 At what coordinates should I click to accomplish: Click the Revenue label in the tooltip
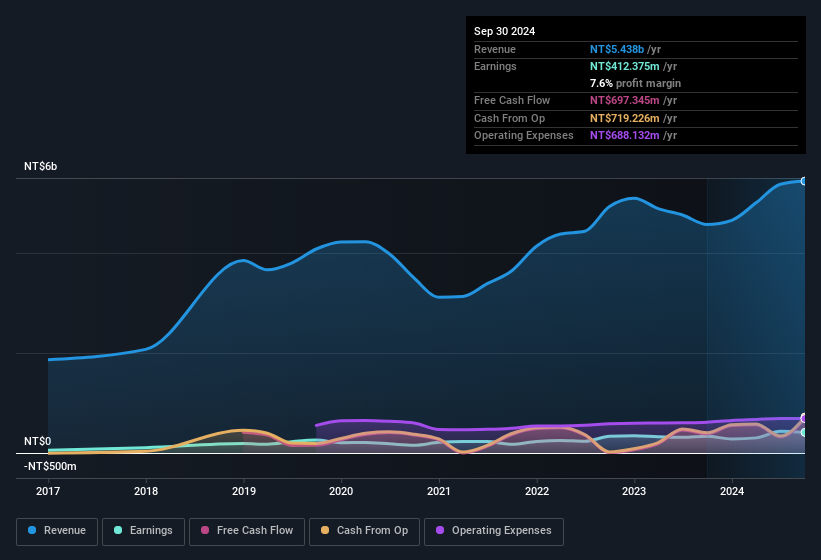495,49
